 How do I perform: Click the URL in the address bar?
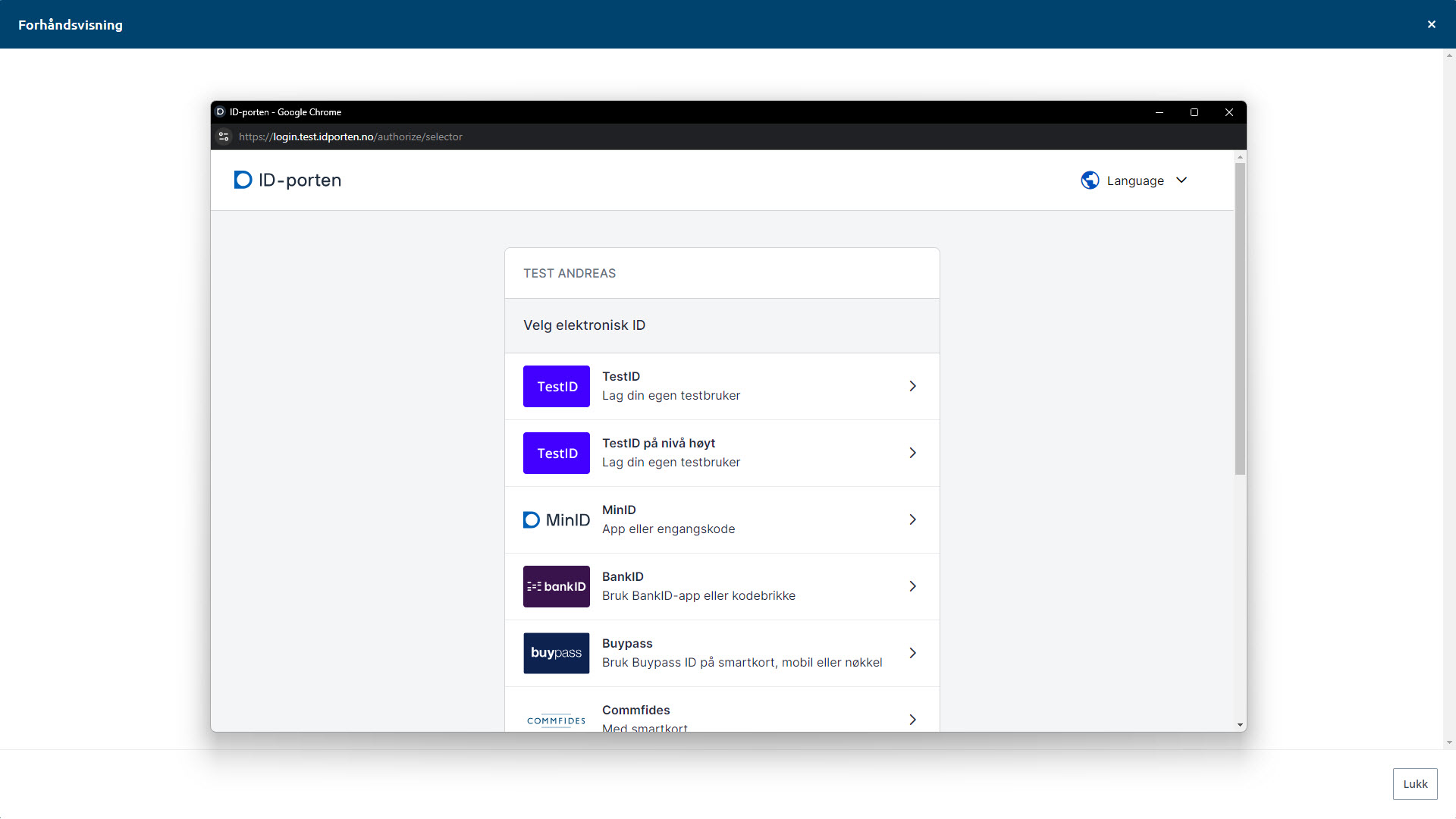click(x=350, y=137)
